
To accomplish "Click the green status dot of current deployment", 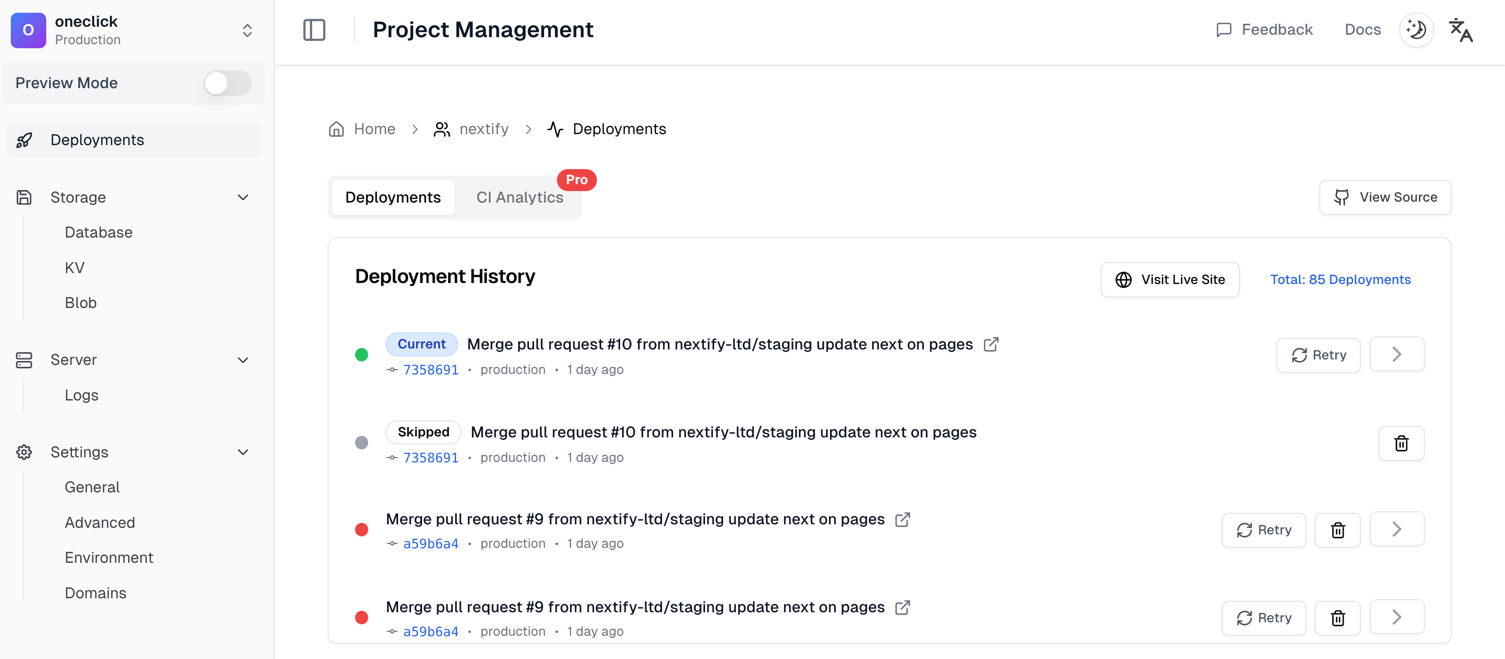I will [x=361, y=354].
